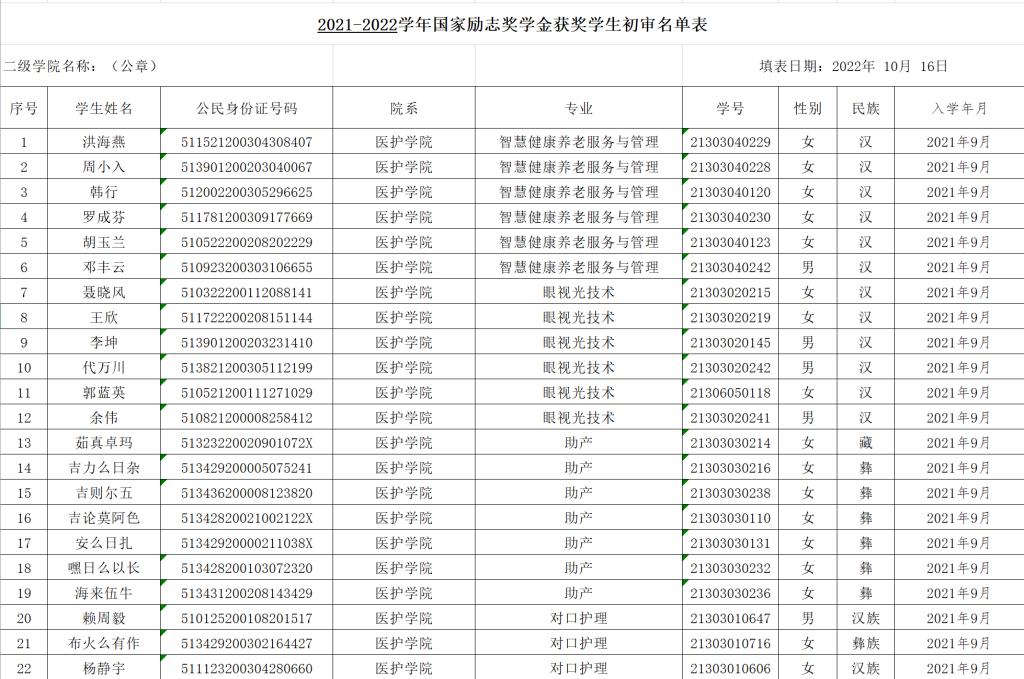Viewport: 1024px width, 679px height.
Task: Select 藏 ethnicity cell in row 13
Action: [x=866, y=443]
